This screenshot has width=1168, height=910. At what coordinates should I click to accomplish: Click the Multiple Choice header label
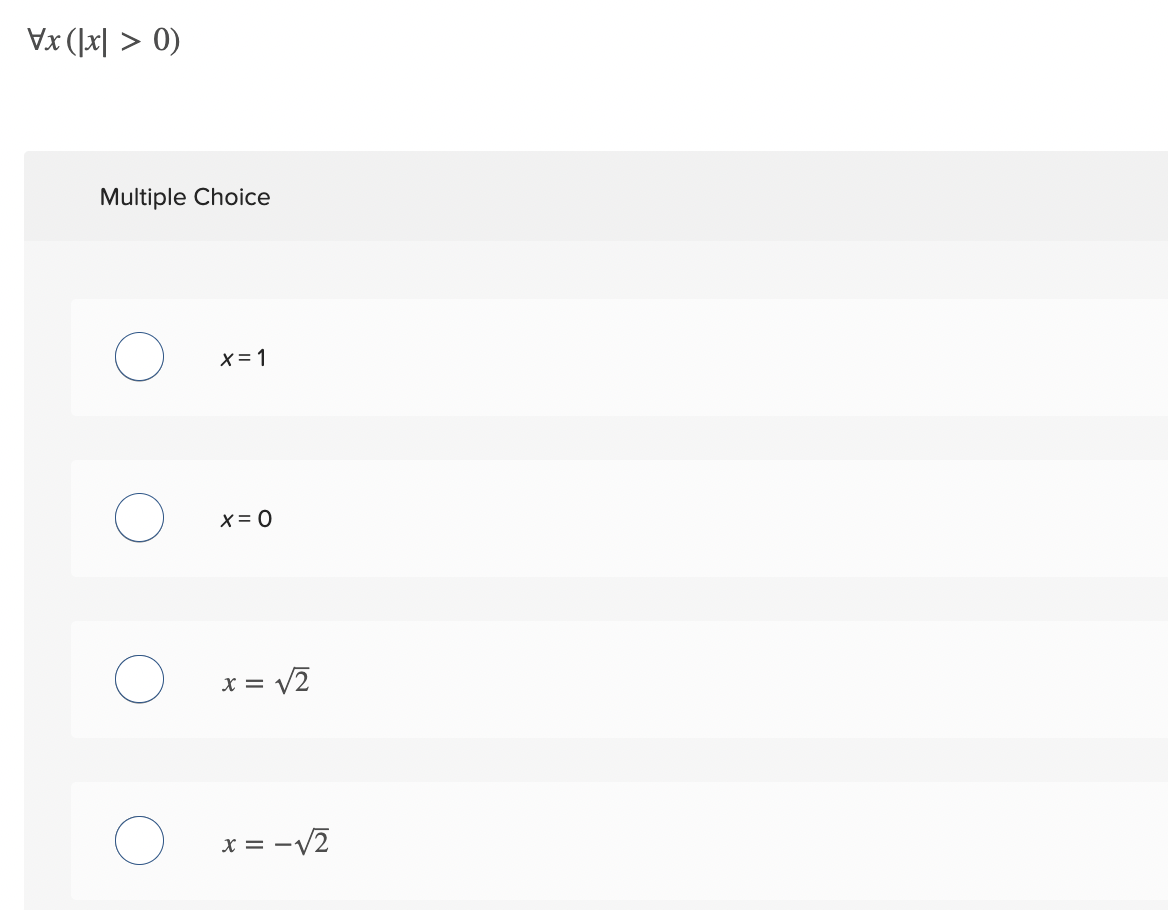point(184,197)
